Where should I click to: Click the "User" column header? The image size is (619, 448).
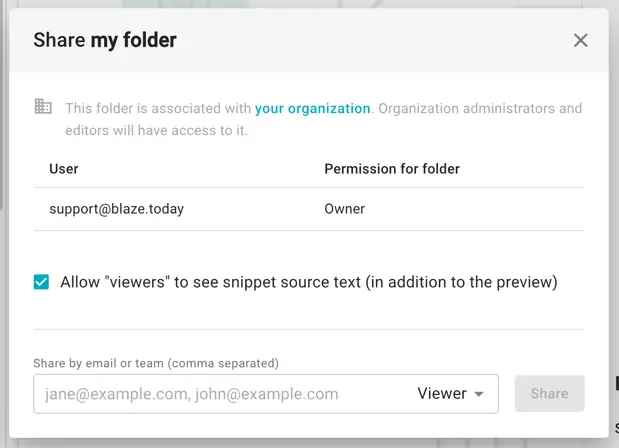point(64,169)
